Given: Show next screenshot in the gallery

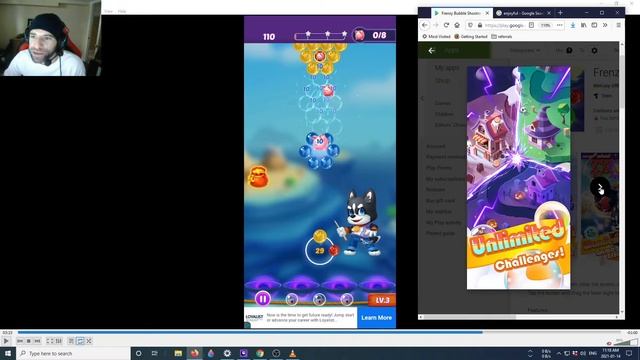Looking at the screenshot, I should (x=600, y=188).
